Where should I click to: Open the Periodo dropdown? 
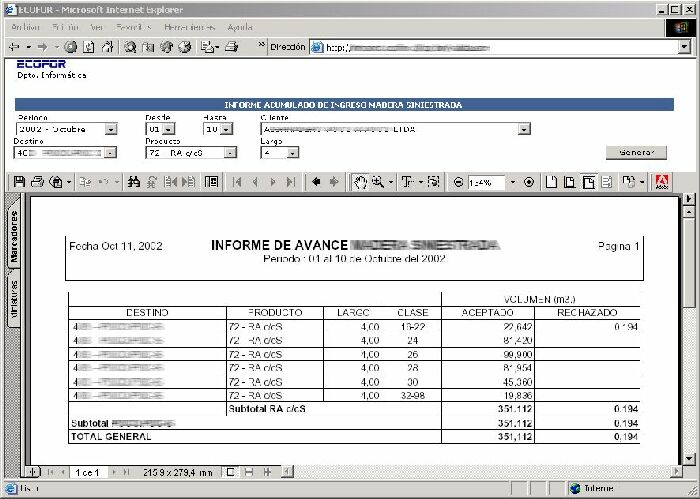tap(111, 129)
